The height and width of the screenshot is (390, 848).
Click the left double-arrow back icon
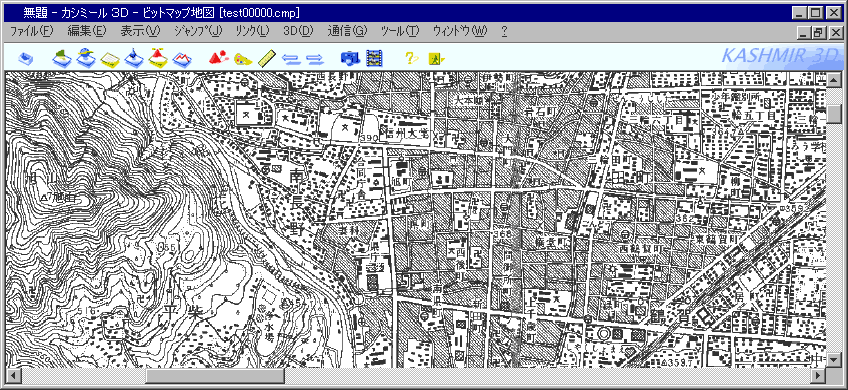pos(291,58)
